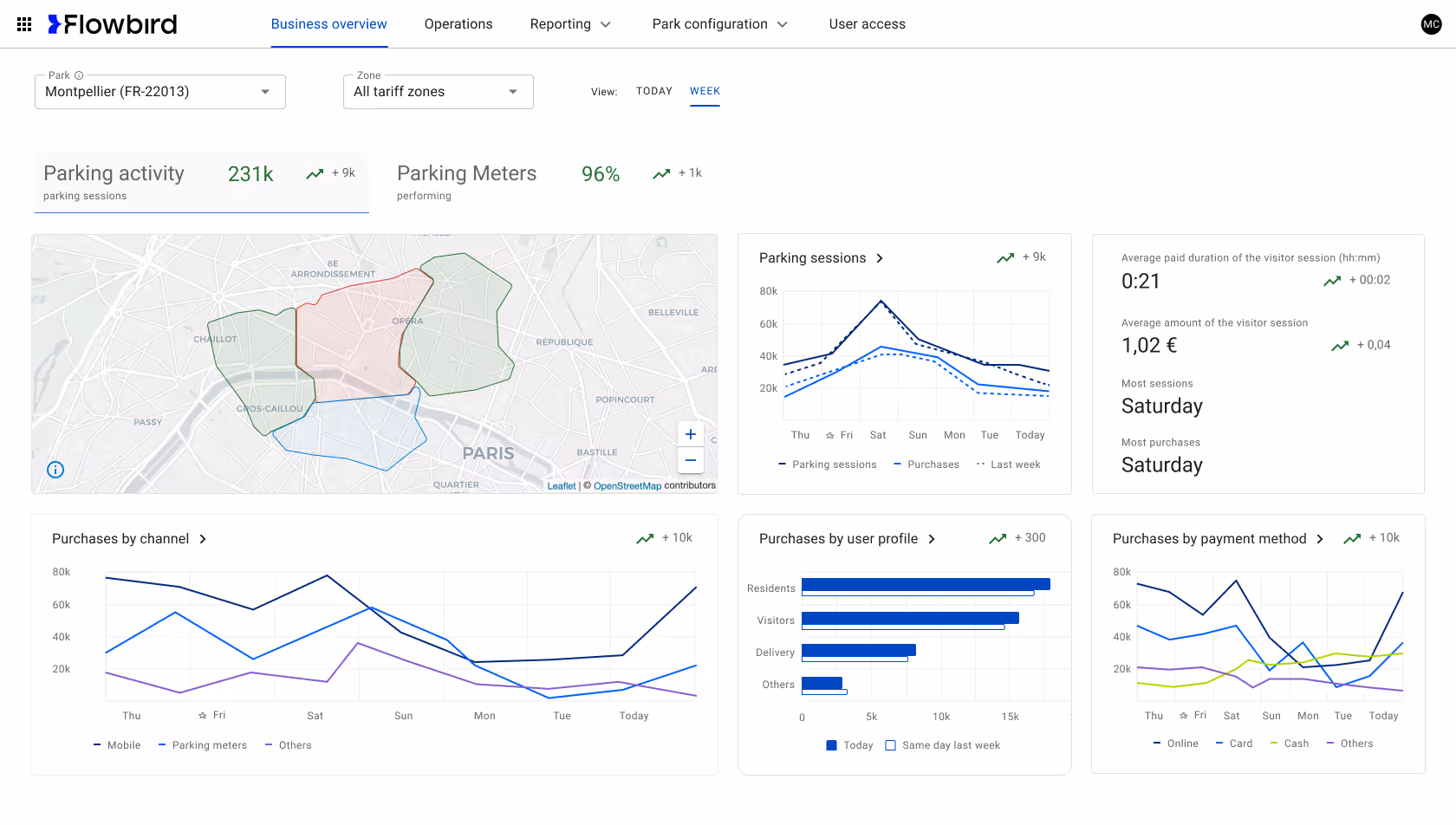
Task: Switch view to WEEK
Action: [x=705, y=91]
